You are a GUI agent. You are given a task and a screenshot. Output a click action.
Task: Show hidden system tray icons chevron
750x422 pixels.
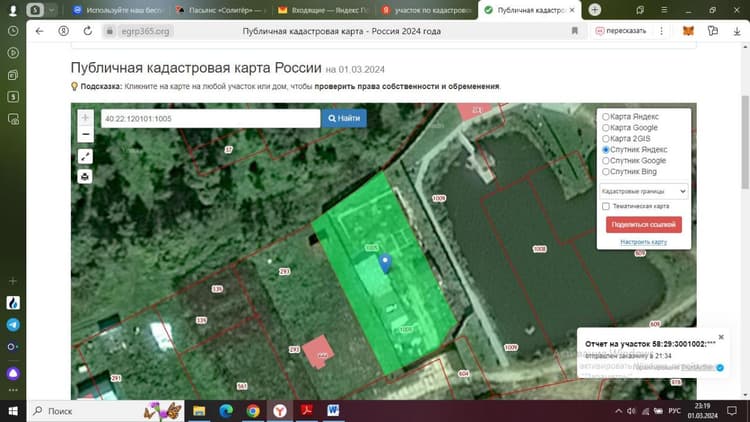coord(618,411)
